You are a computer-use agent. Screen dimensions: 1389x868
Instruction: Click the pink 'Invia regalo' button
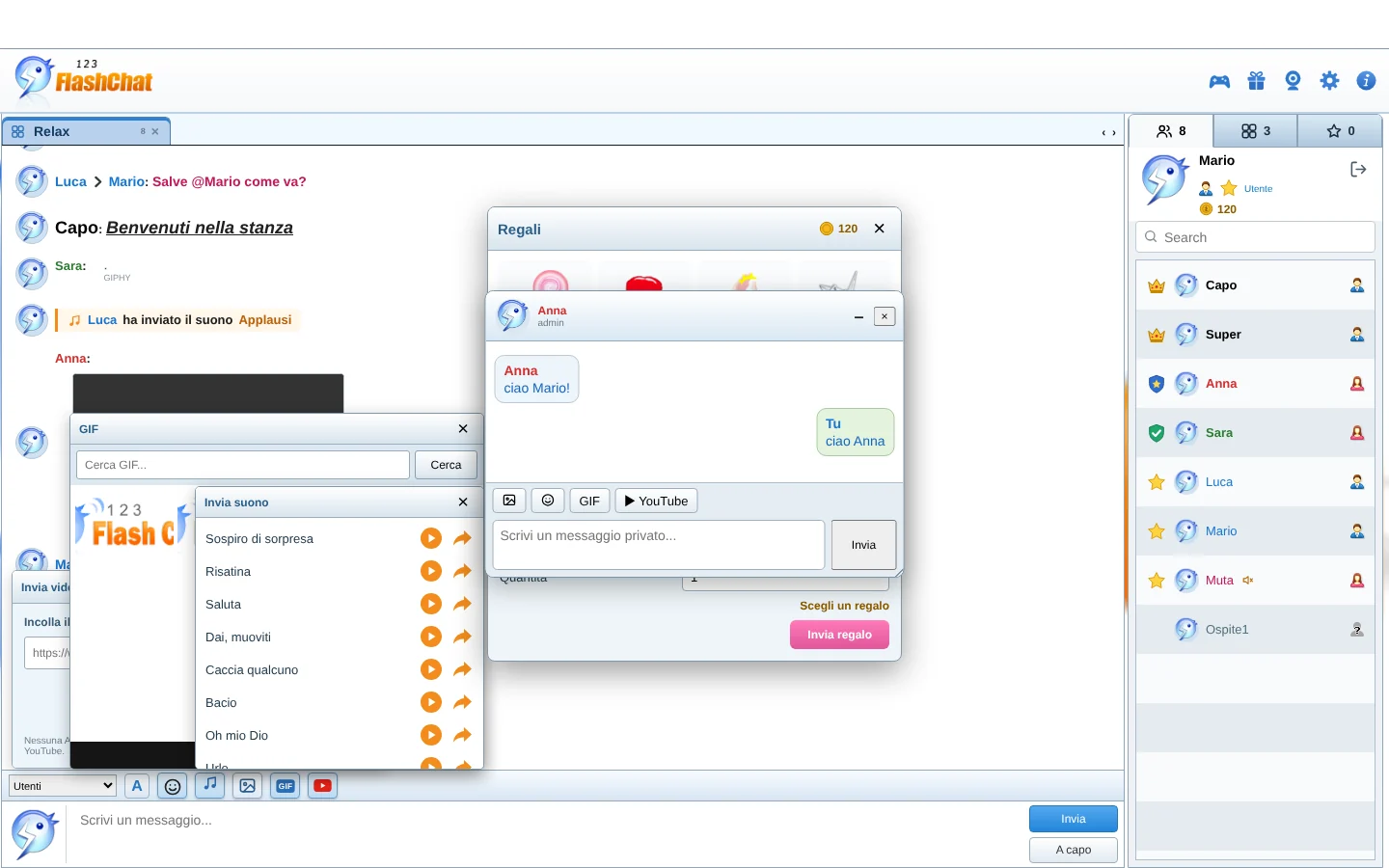tap(839, 635)
